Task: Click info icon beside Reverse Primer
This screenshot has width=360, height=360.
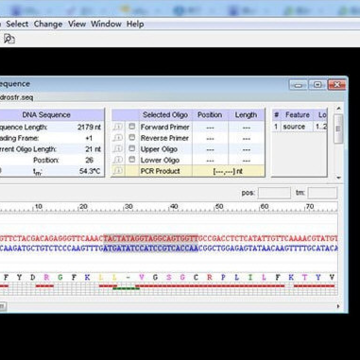Action: click(118, 138)
